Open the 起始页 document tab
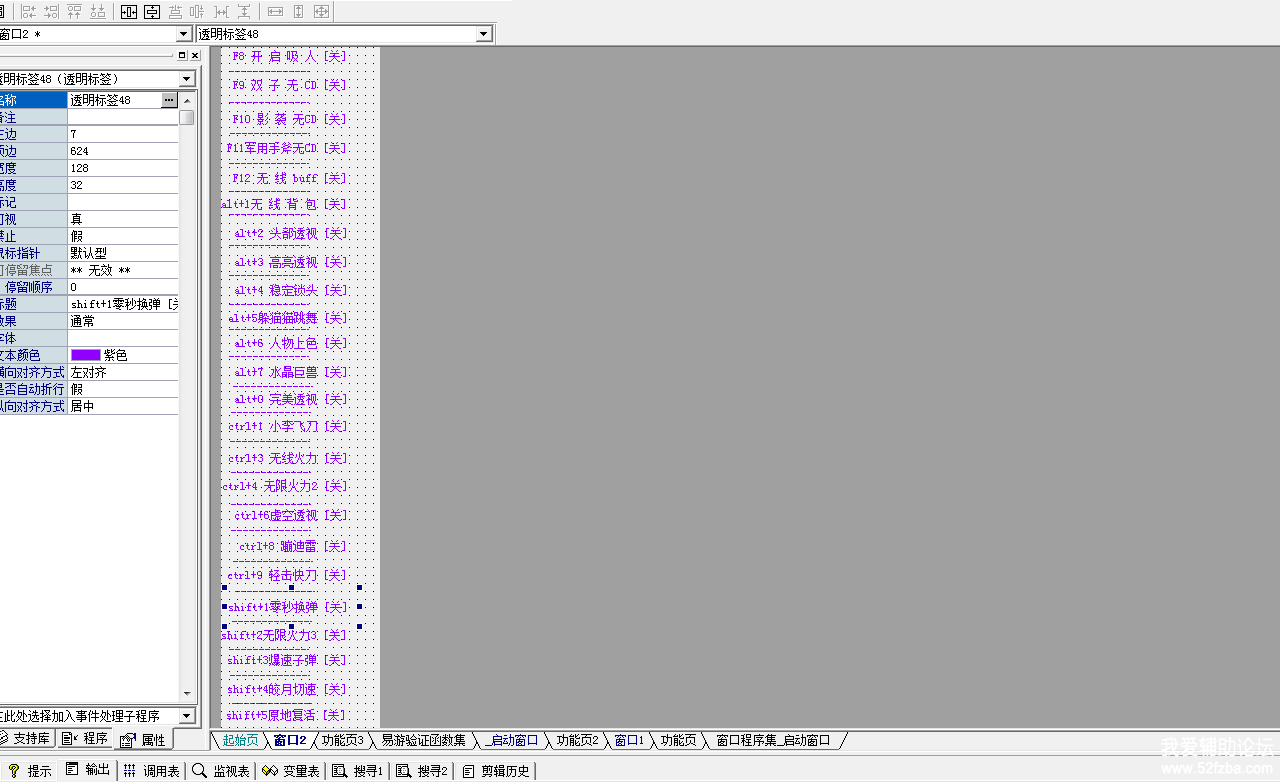Image resolution: width=1280 pixels, height=782 pixels. click(x=240, y=740)
